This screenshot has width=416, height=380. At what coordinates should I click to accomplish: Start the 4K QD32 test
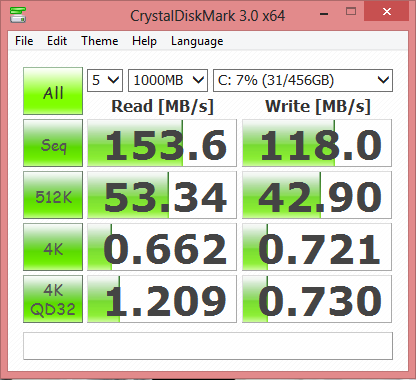53,299
